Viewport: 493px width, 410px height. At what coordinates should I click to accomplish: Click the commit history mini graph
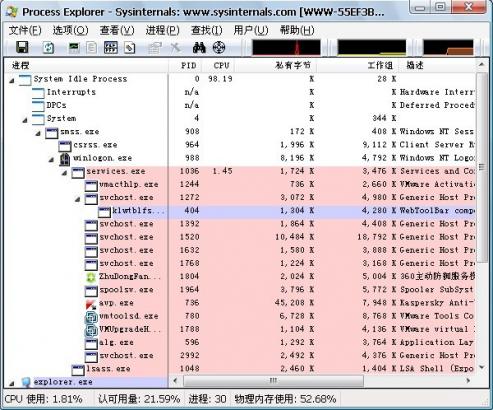[372, 47]
